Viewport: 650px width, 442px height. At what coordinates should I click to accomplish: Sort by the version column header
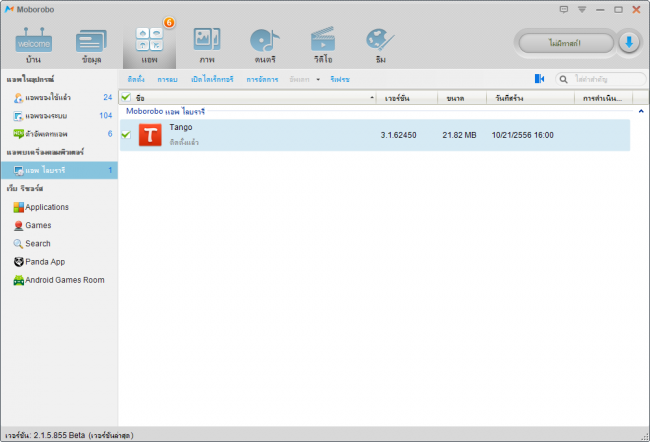tap(407, 98)
